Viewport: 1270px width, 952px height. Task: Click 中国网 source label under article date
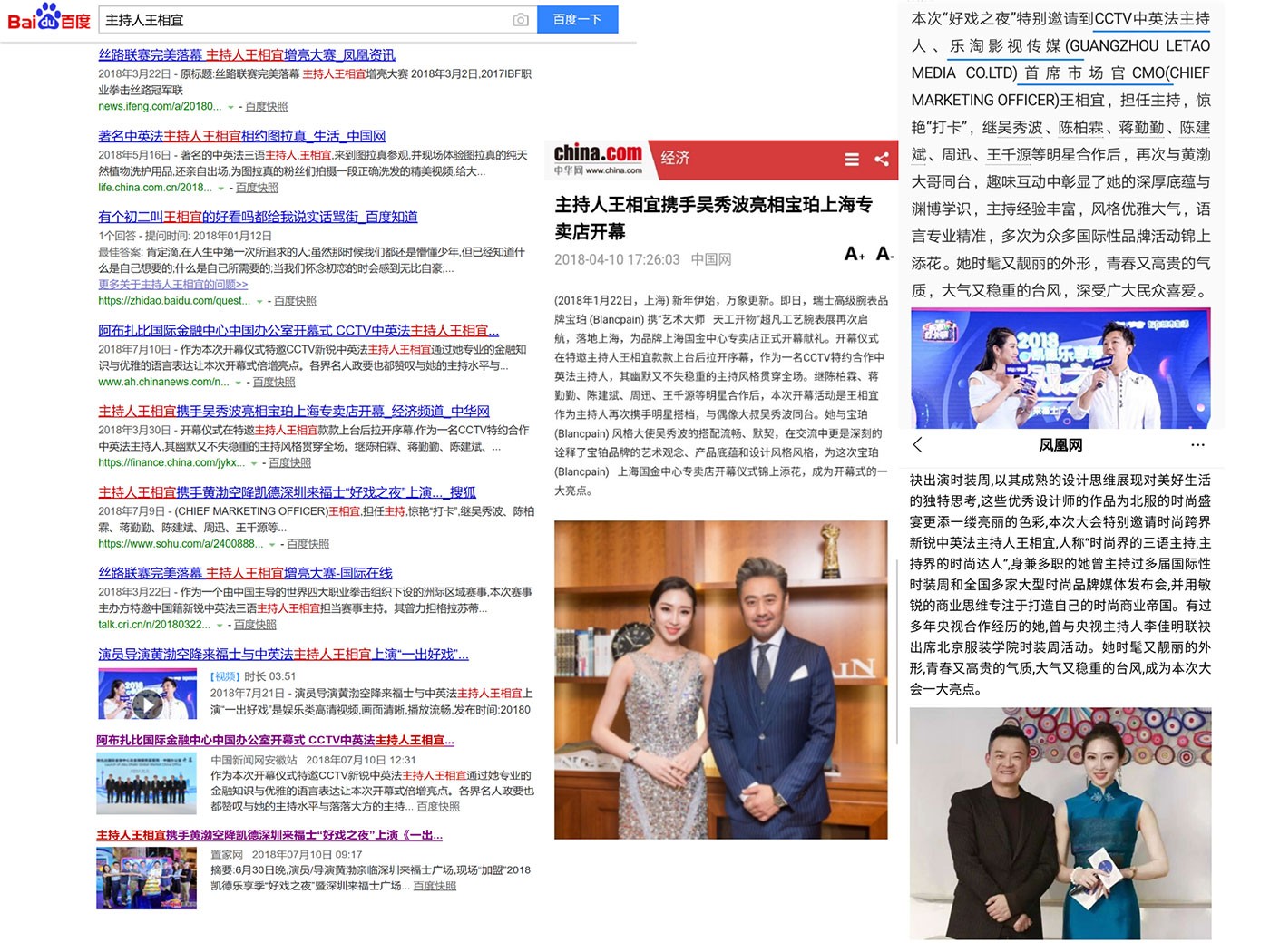click(x=711, y=259)
